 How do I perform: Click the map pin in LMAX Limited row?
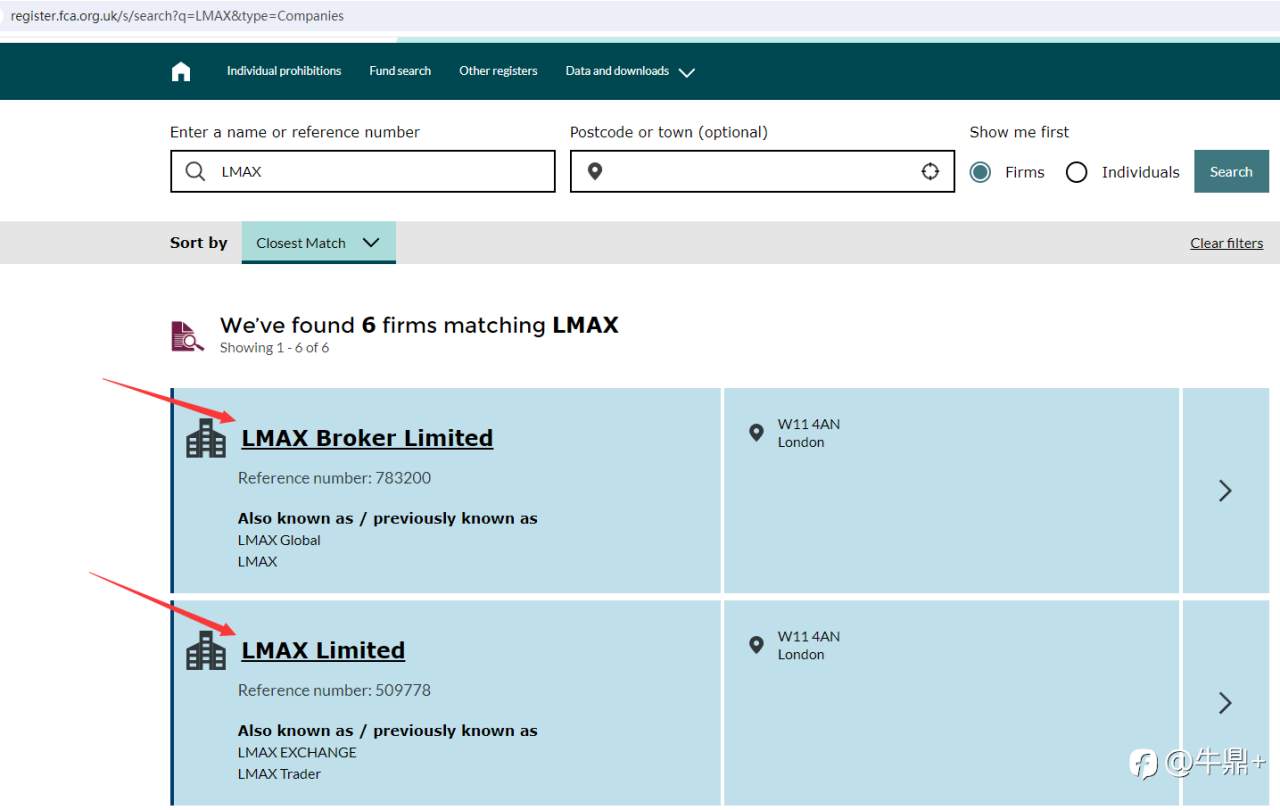756,644
